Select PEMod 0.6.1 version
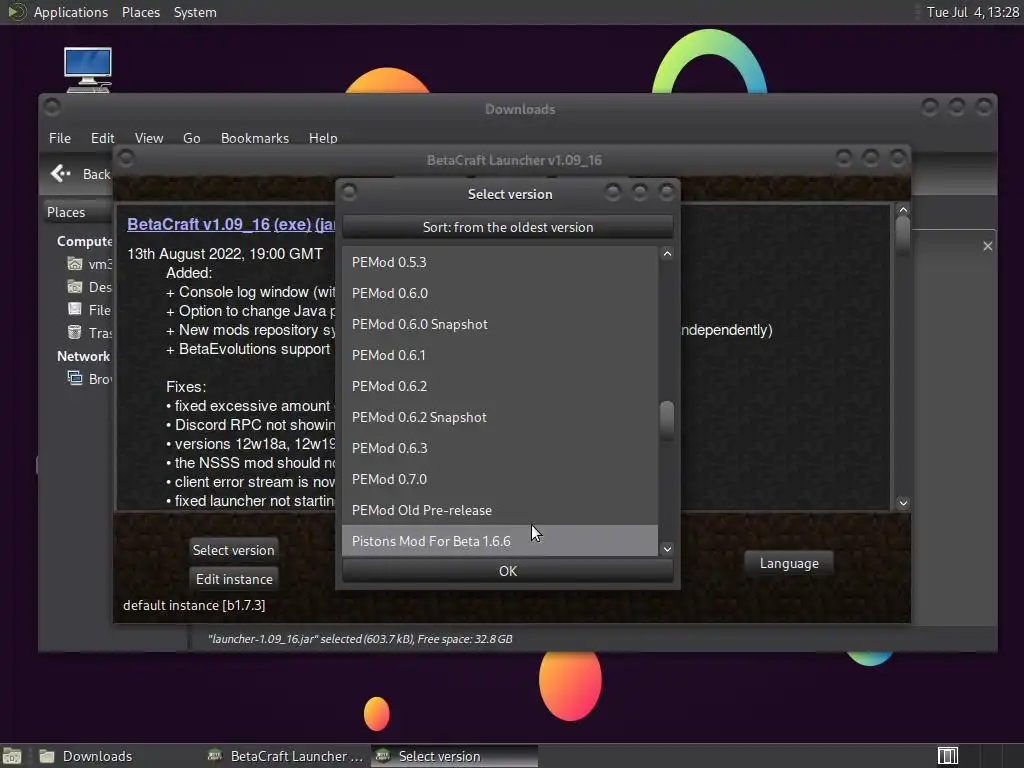The width and height of the screenshot is (1024, 768). coord(500,355)
